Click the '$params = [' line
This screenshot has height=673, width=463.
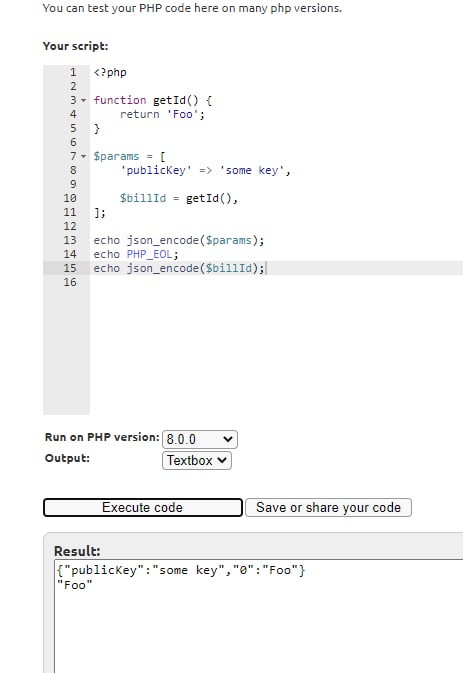[x=130, y=156]
